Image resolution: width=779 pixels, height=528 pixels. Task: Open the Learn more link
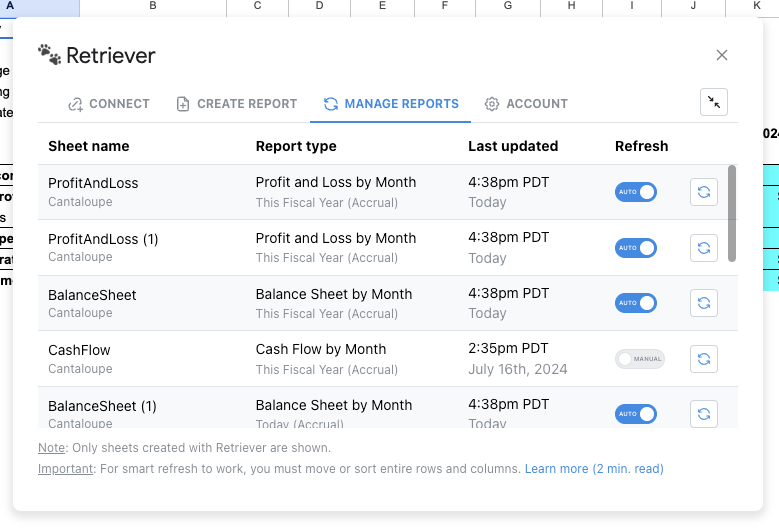593,469
